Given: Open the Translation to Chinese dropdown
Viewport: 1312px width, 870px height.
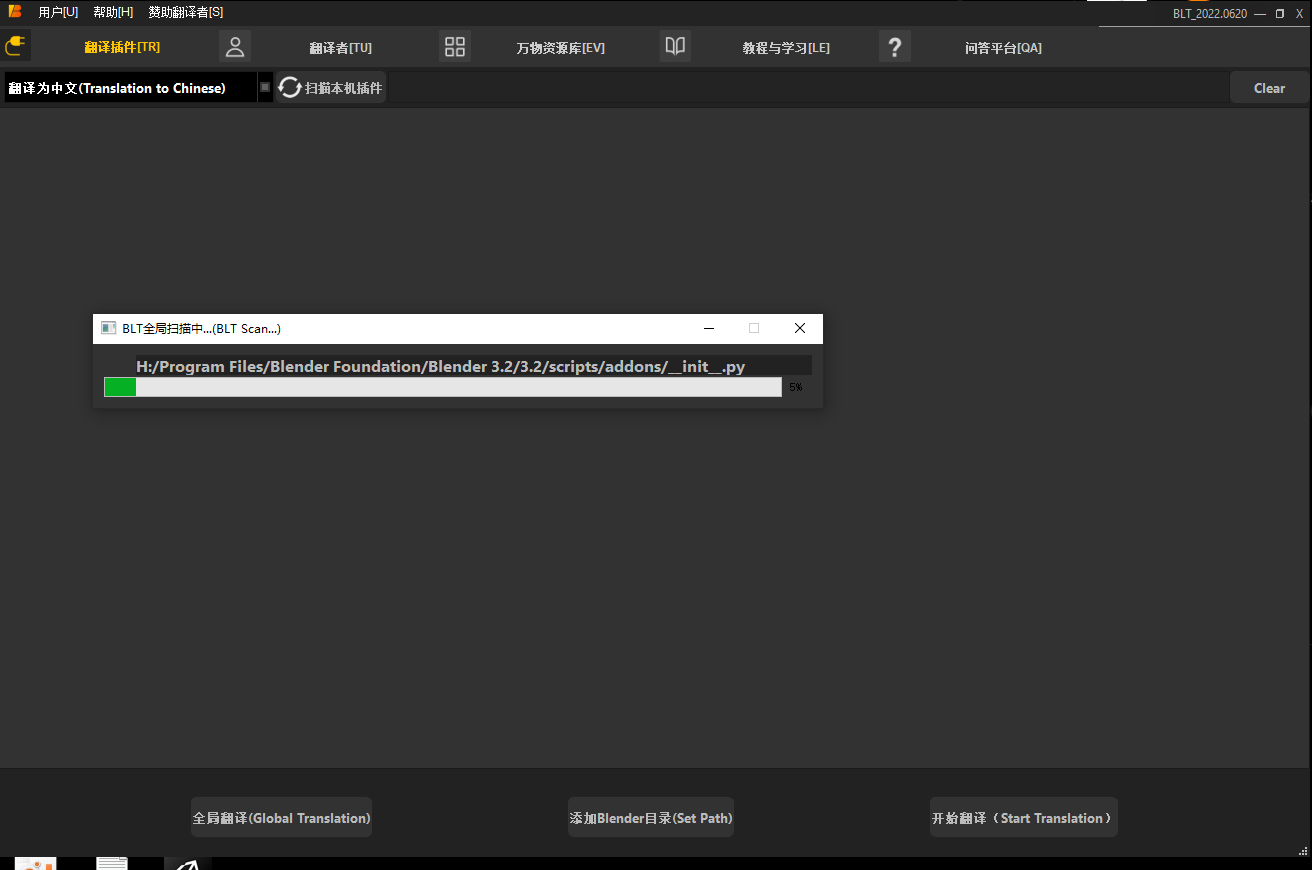Looking at the screenshot, I should pos(138,88).
